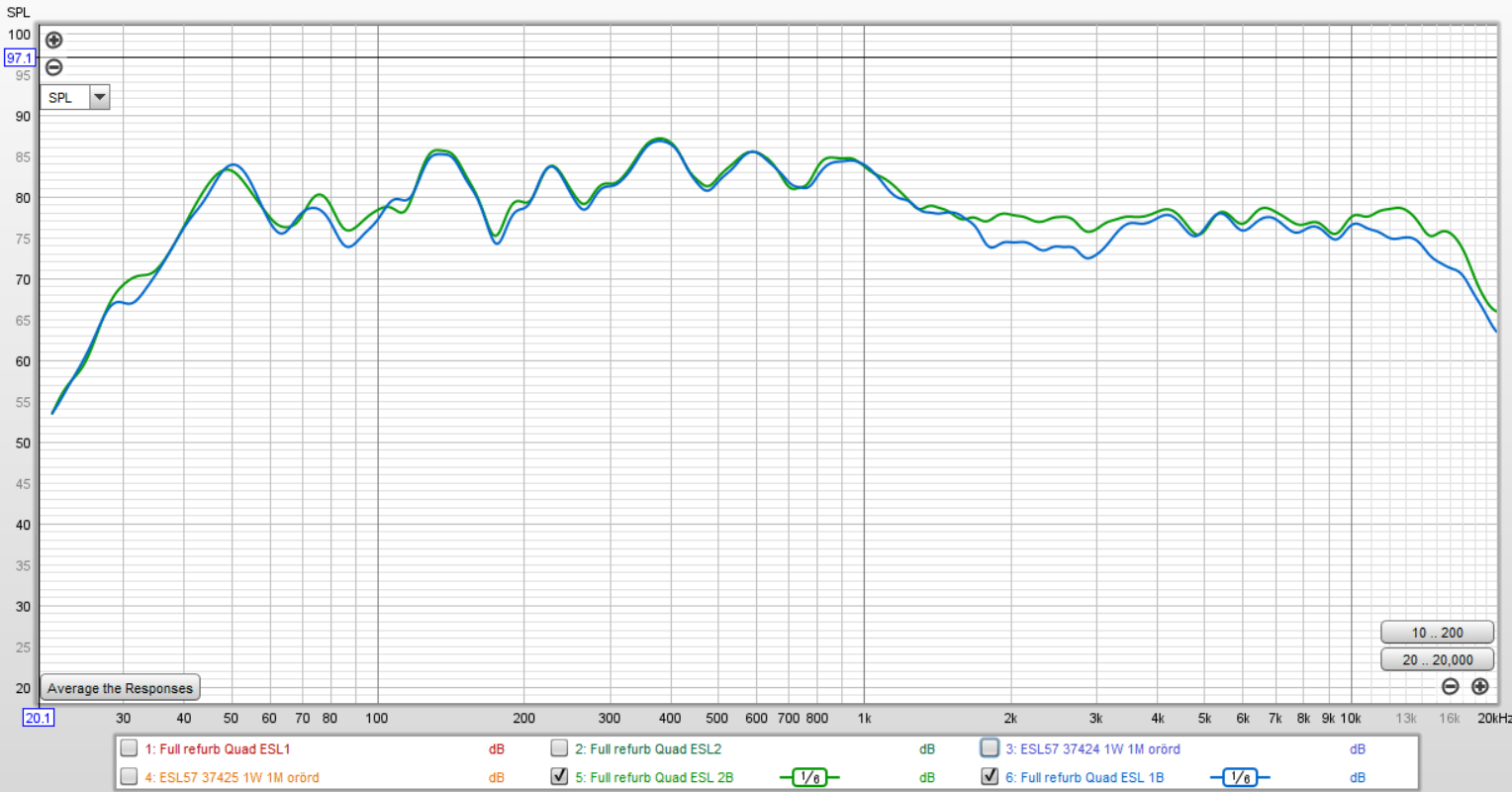Click legend label 4: ESL57 37425 1W 1M orörd
Screen dimensions: 1512x792
coord(232,777)
